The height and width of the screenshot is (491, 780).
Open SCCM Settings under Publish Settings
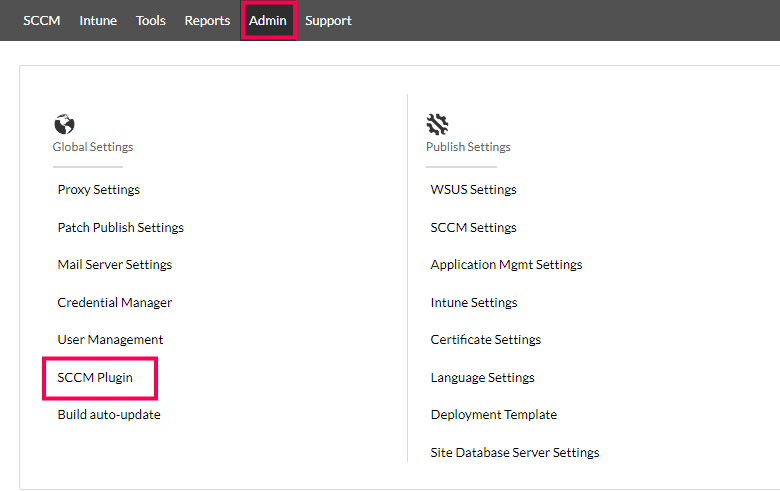click(x=474, y=227)
